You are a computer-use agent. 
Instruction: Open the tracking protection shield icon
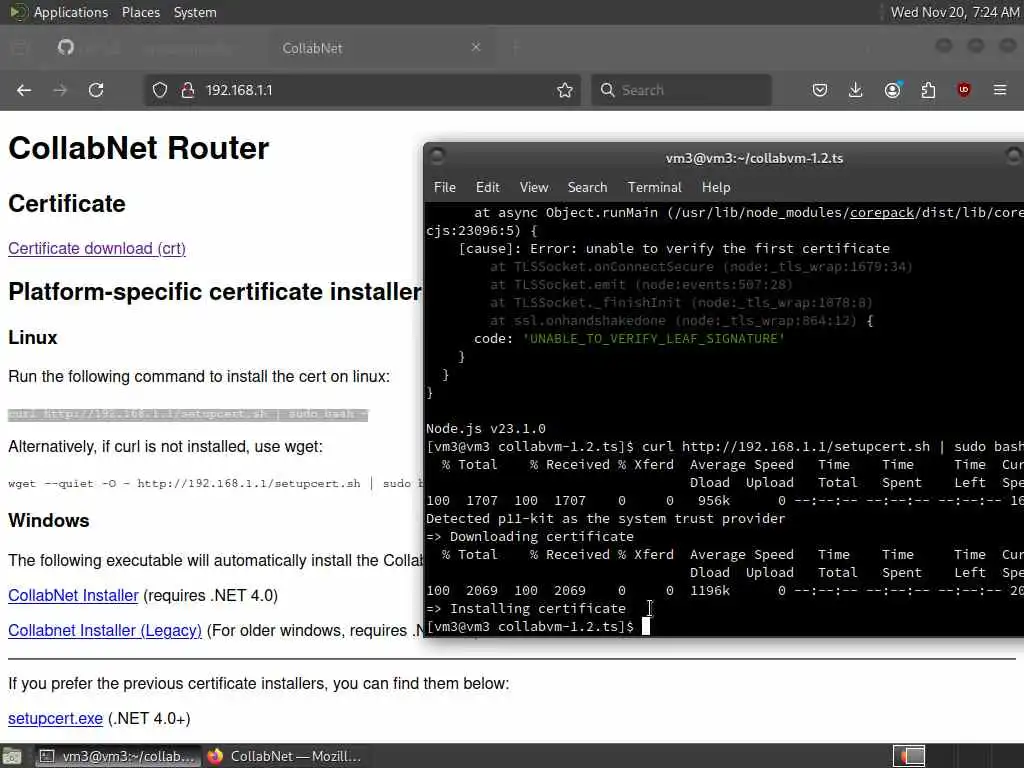click(160, 90)
